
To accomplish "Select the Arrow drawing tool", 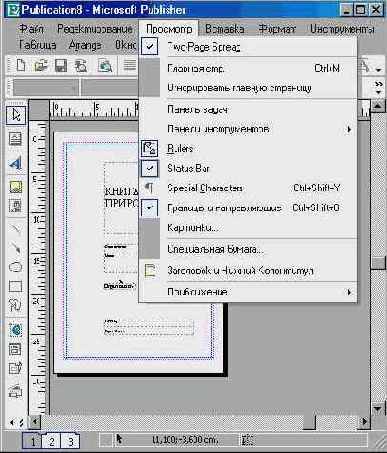I will point(16,247).
